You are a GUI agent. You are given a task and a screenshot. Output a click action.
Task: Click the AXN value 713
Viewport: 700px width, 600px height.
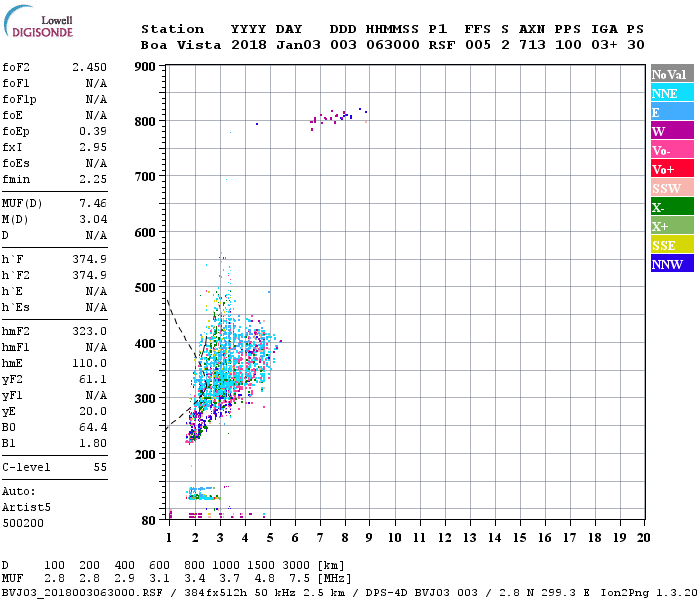(532, 45)
